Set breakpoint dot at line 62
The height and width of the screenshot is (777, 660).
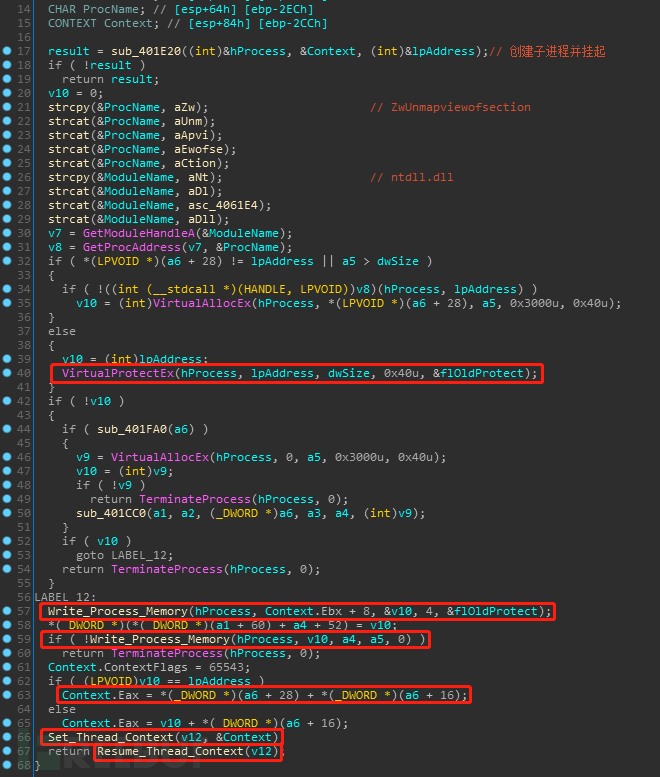tap(7, 680)
